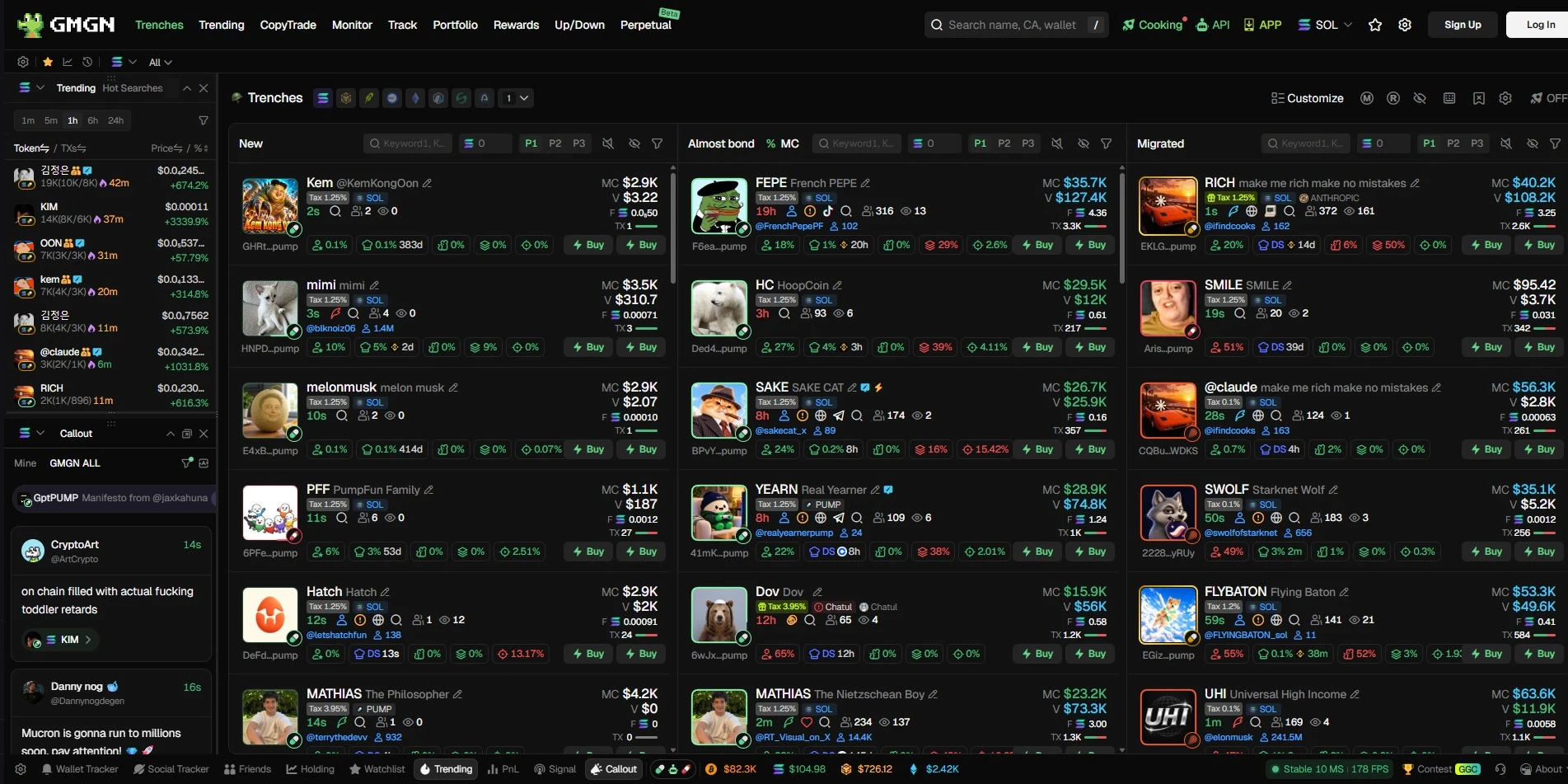Open the favorites star in the top bar

(x=1375, y=25)
